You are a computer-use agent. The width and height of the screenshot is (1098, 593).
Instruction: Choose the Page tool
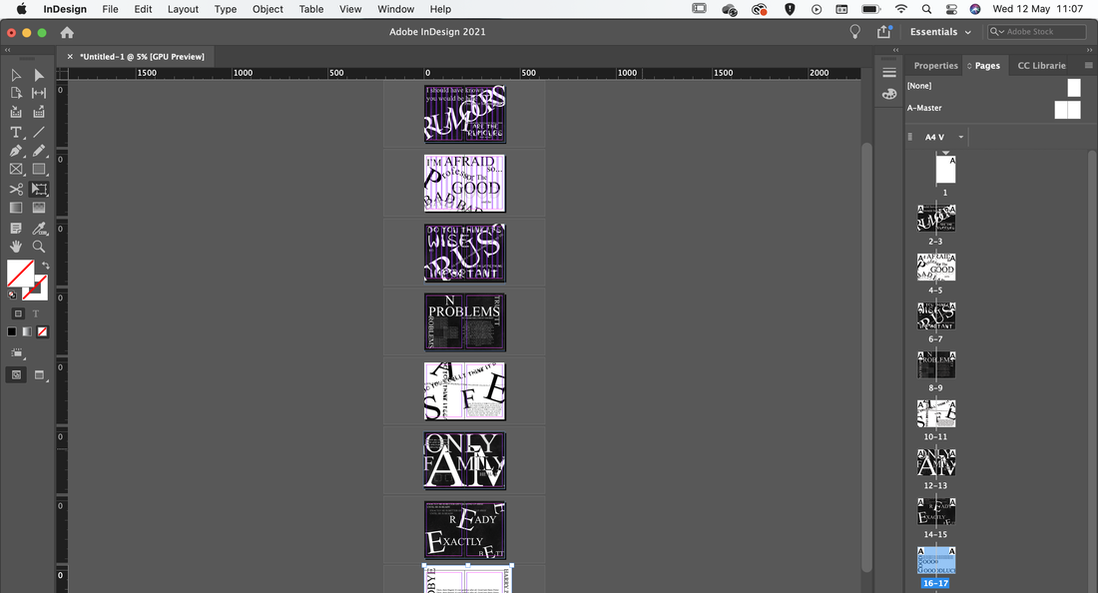[16, 93]
